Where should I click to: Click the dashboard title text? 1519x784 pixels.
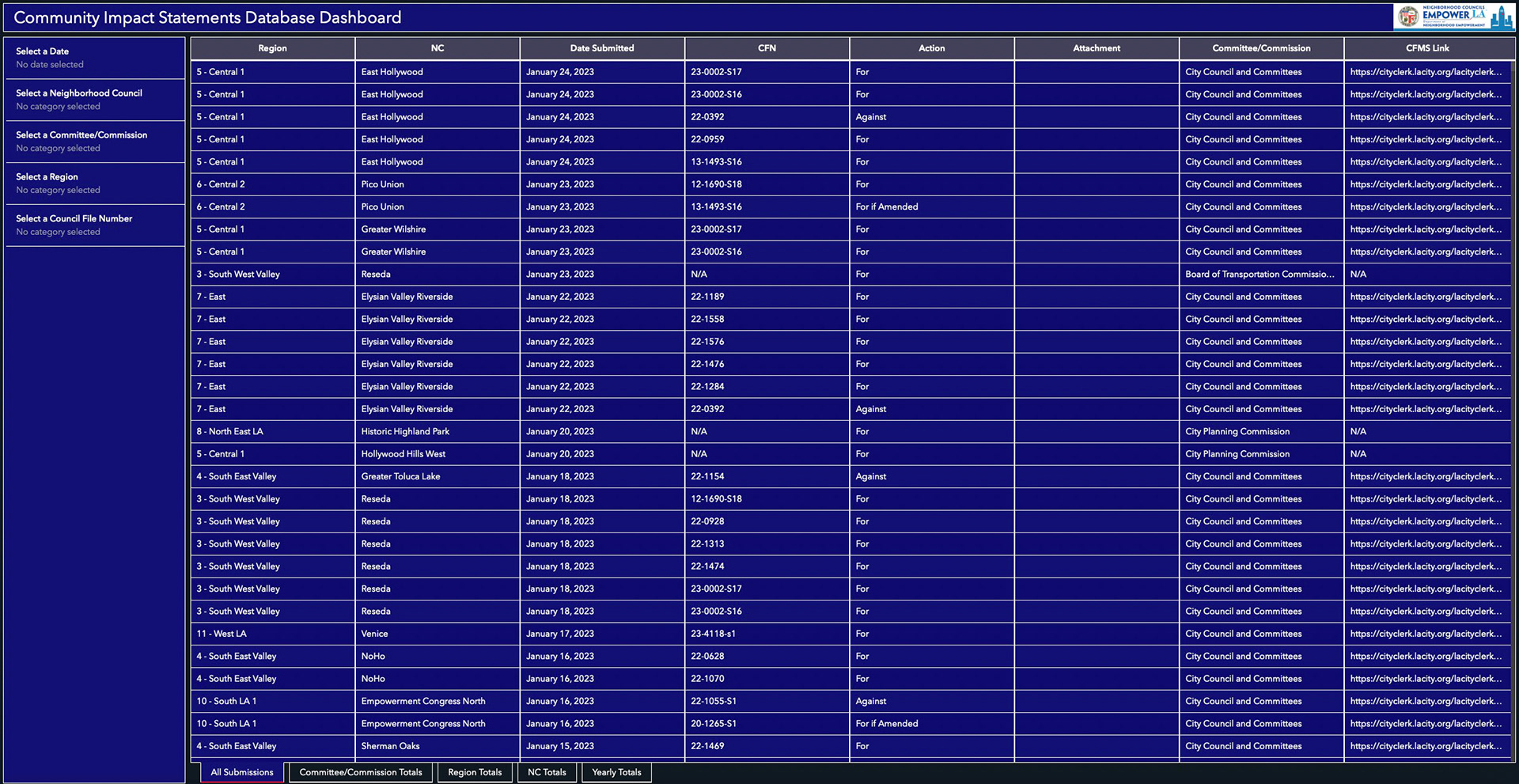pyautogui.click(x=207, y=17)
